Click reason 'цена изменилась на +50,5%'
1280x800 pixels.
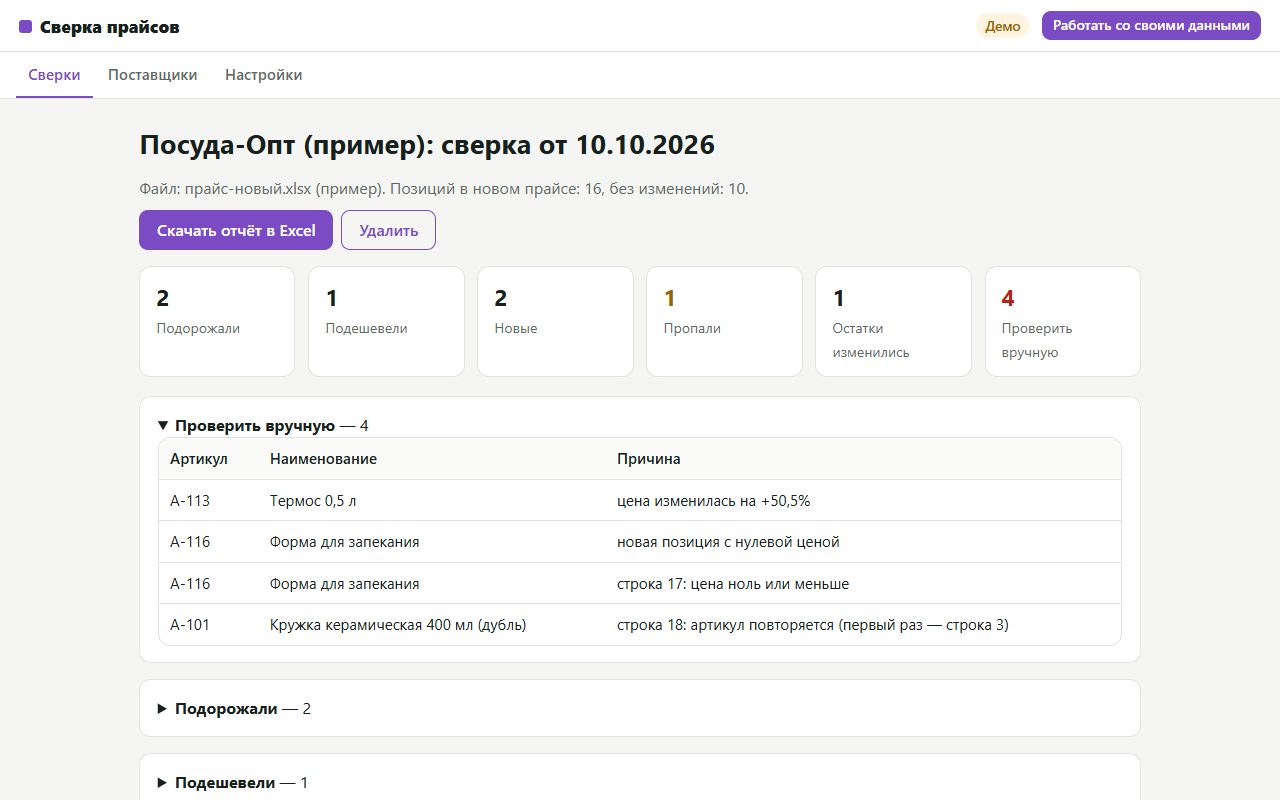pyautogui.click(x=714, y=501)
